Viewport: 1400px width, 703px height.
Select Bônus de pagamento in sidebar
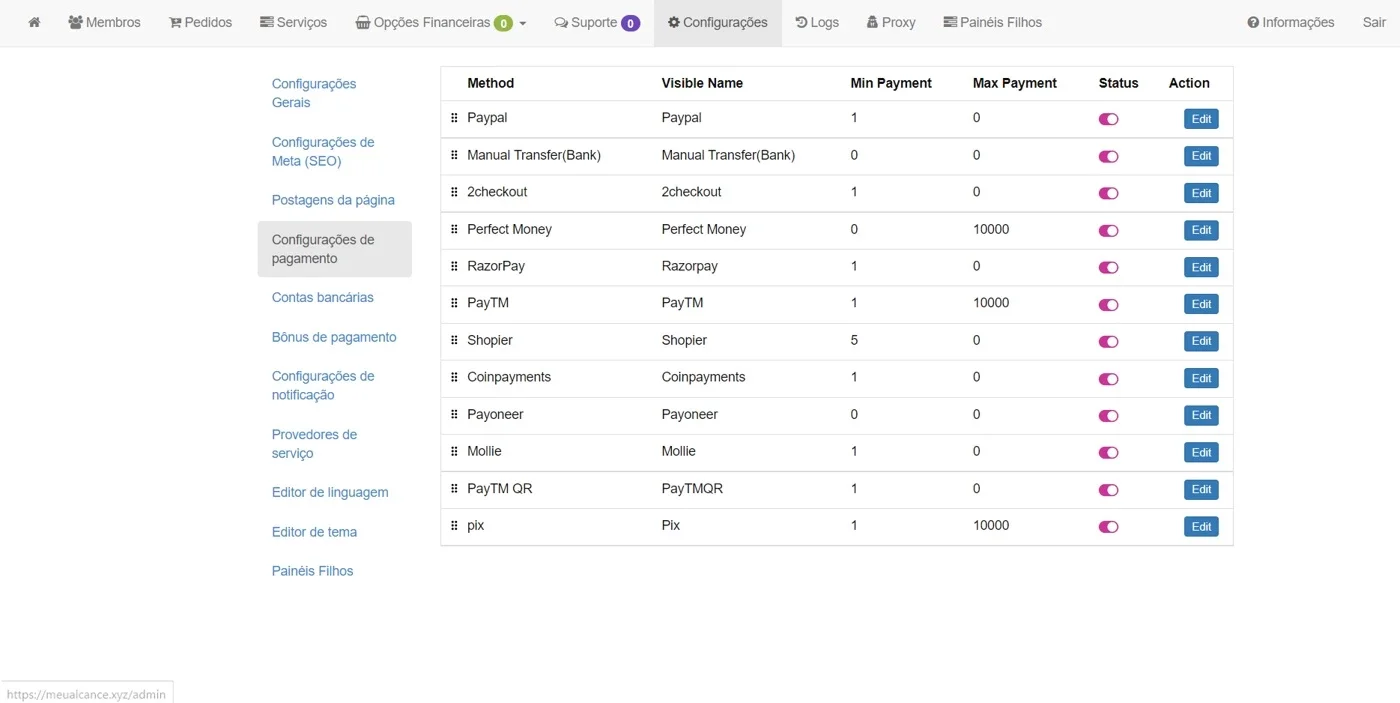[x=334, y=337]
